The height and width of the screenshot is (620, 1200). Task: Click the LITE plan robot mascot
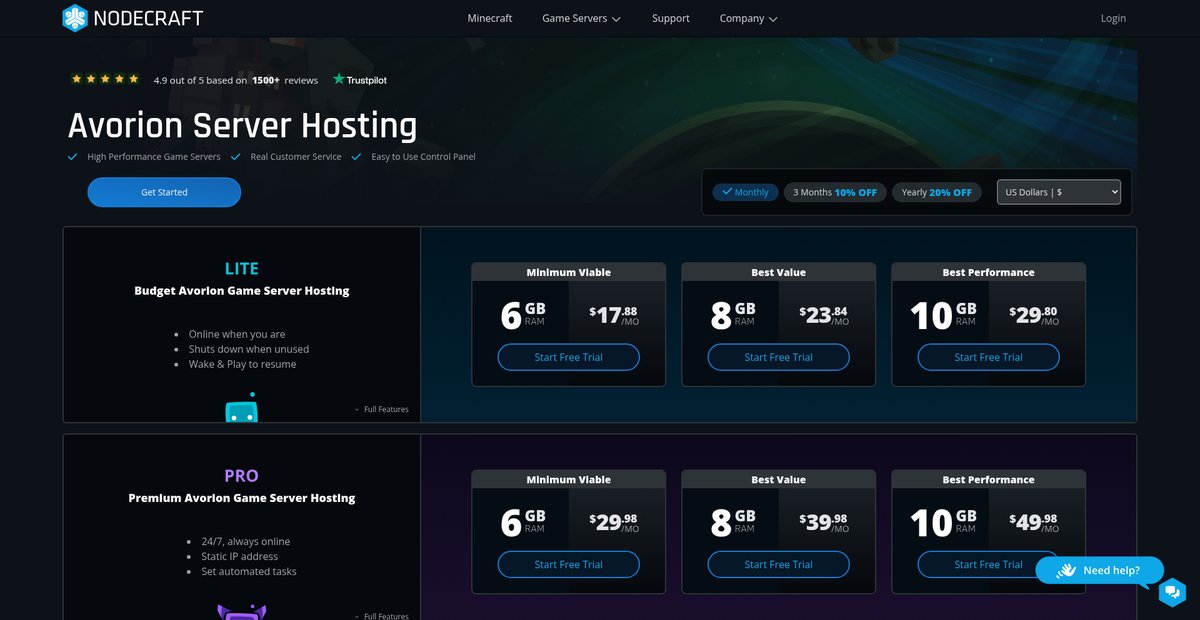pyautogui.click(x=241, y=406)
